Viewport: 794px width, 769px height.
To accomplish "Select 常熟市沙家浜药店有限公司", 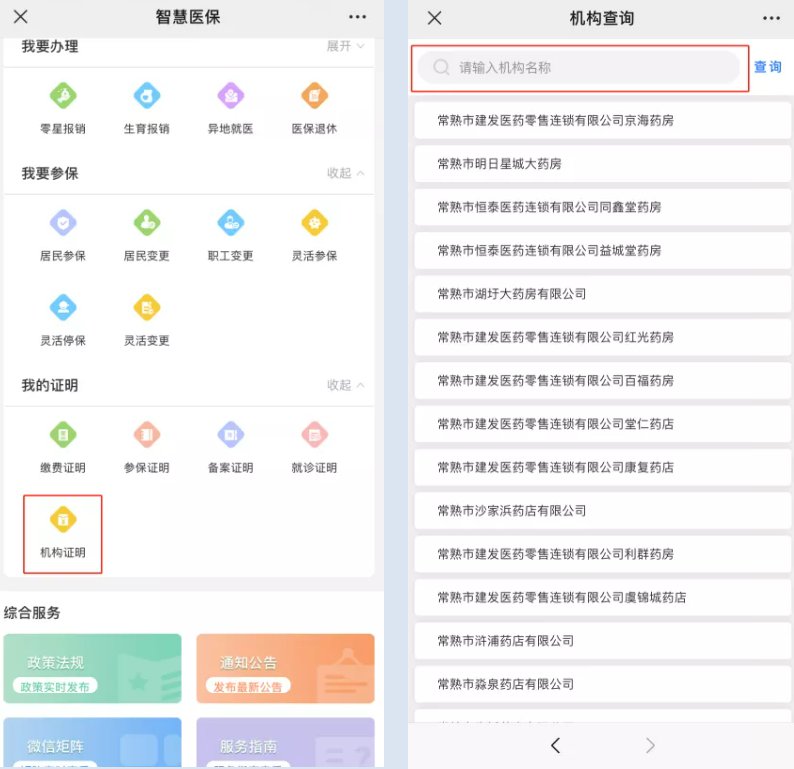I will click(x=603, y=511).
